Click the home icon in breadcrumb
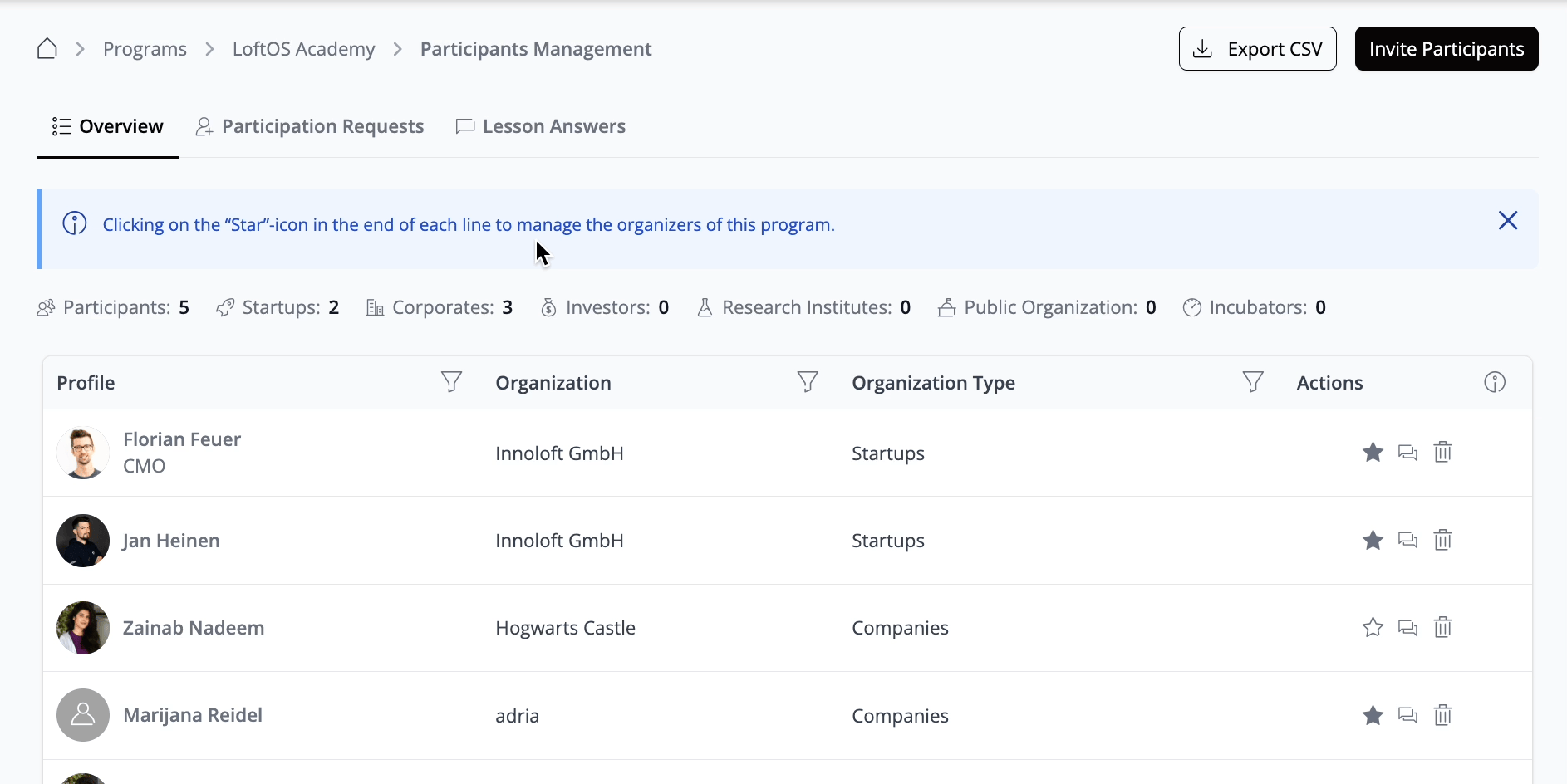The image size is (1567, 784). 47,49
